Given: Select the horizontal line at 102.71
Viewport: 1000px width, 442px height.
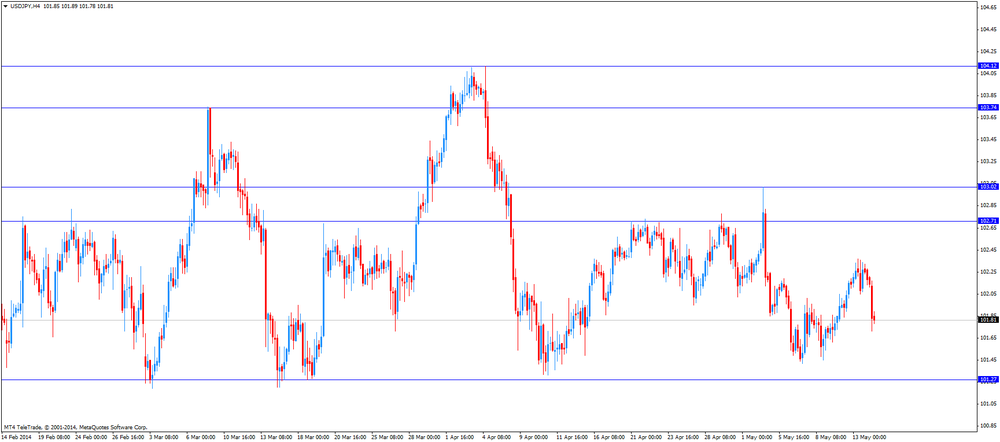Looking at the screenshot, I should click(x=488, y=221).
